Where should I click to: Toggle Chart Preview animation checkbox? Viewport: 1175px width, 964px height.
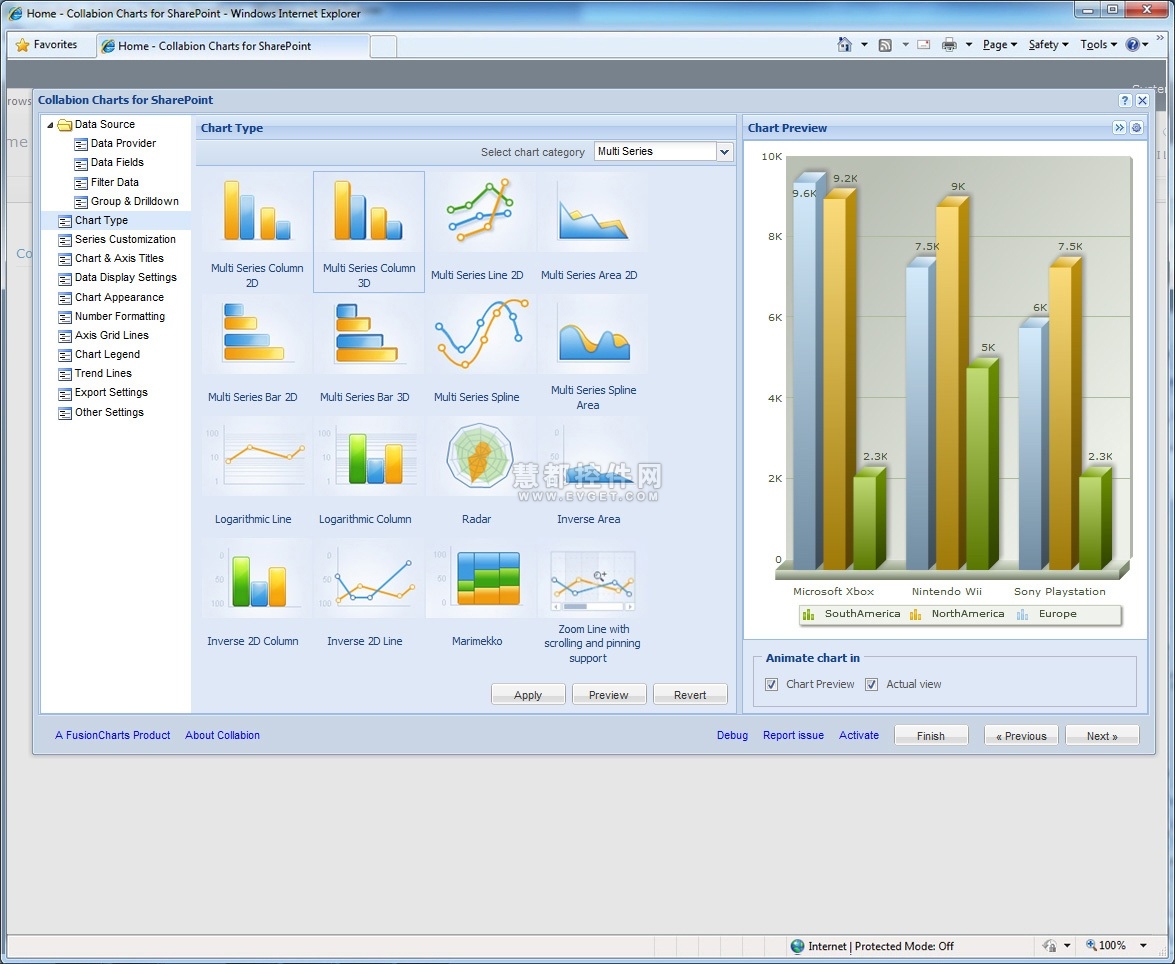point(771,684)
